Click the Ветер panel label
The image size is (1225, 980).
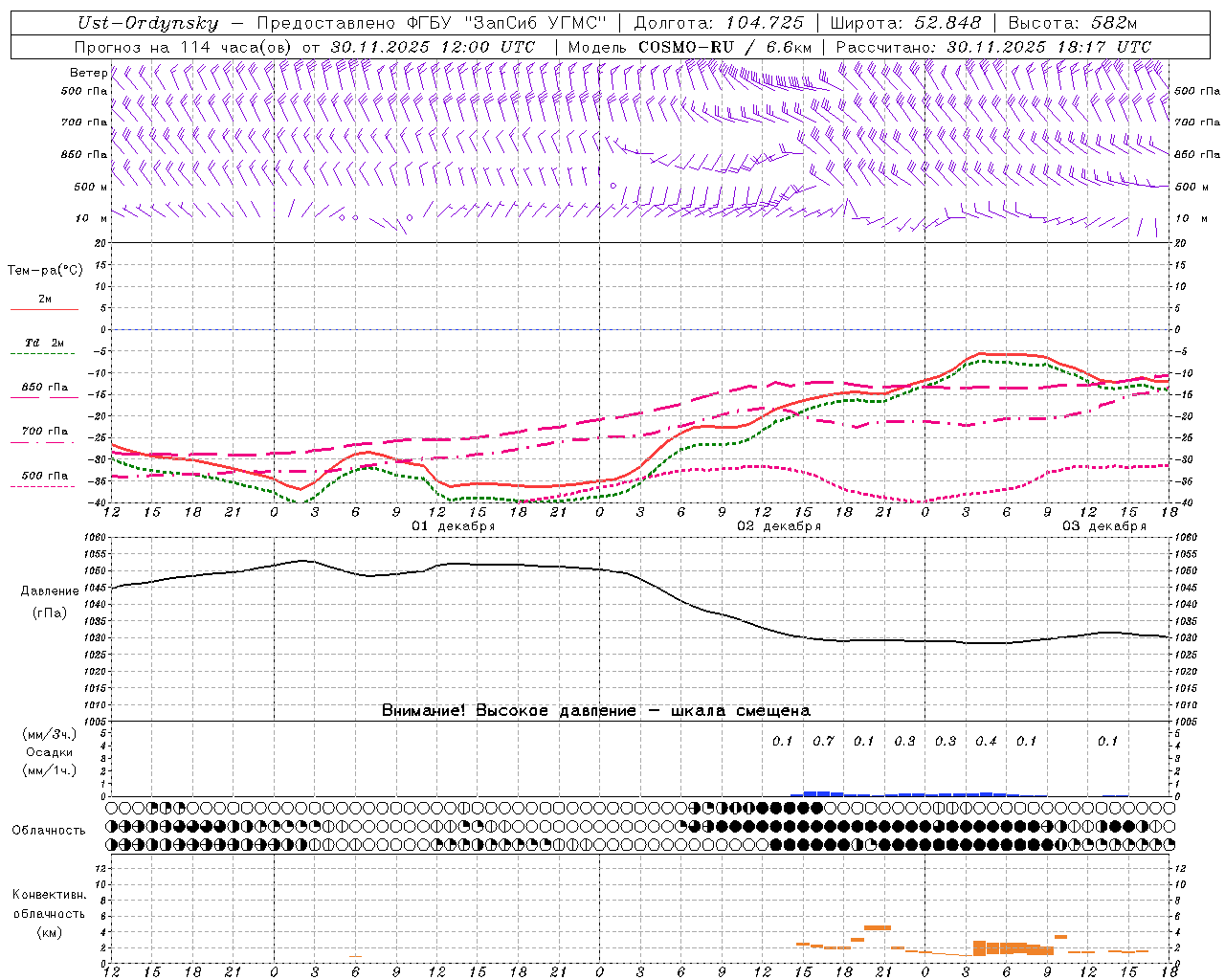point(88,73)
